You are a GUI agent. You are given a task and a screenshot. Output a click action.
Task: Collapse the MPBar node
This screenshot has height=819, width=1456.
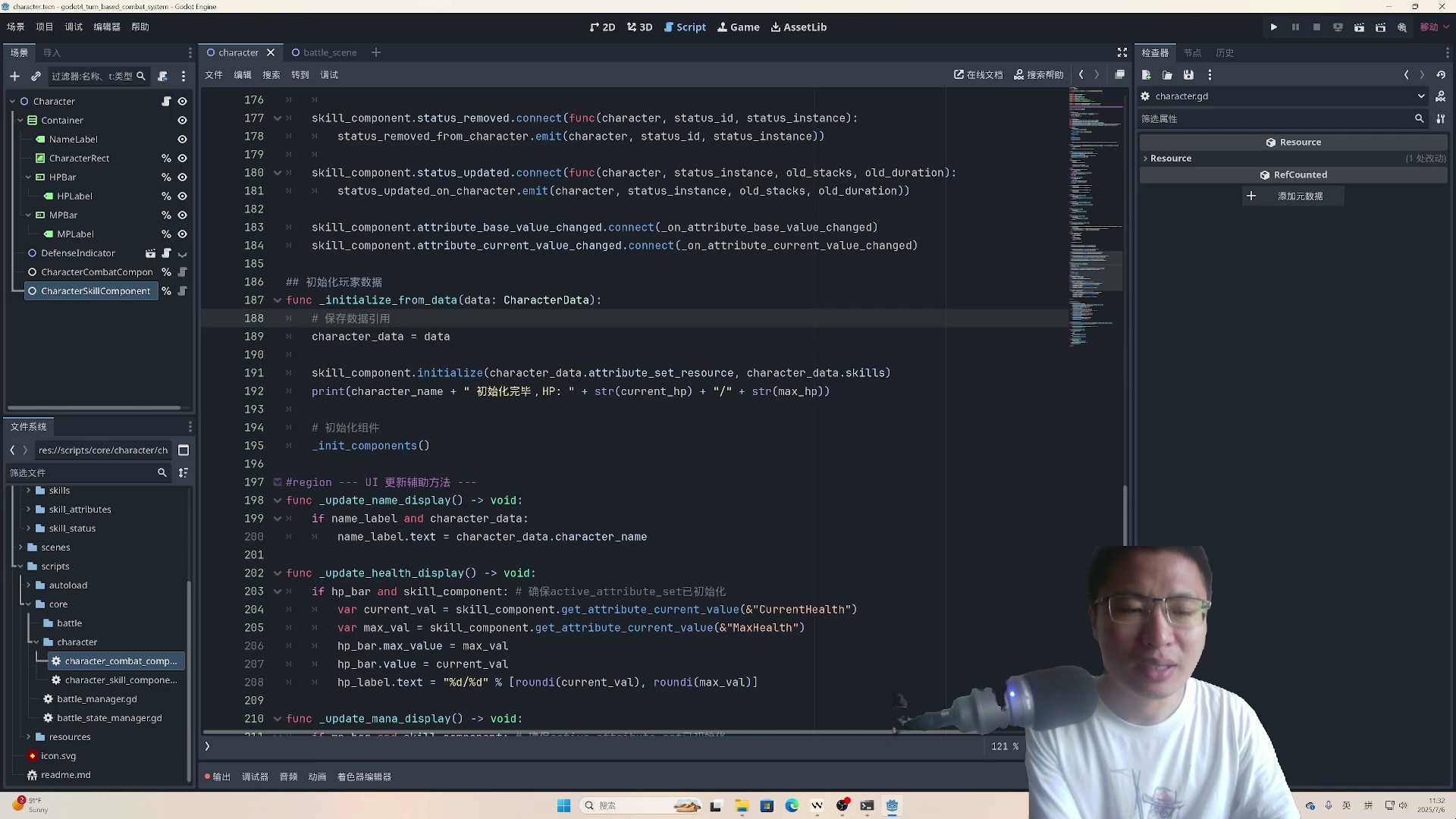pyautogui.click(x=29, y=215)
